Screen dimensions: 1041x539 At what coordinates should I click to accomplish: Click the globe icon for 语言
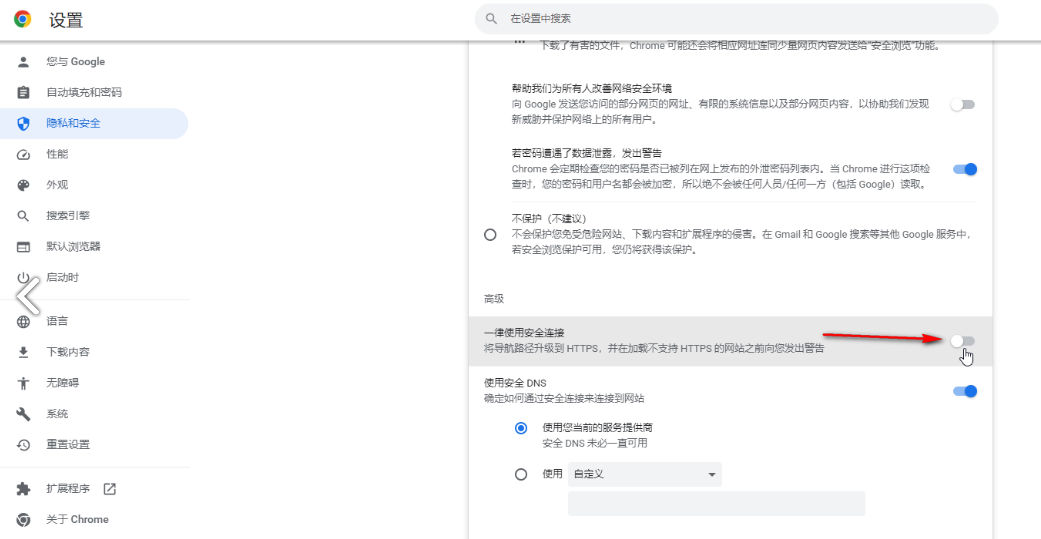coord(23,322)
